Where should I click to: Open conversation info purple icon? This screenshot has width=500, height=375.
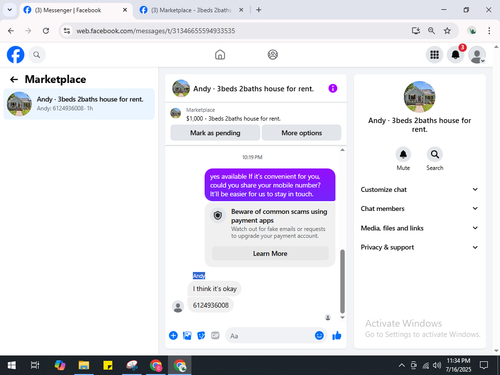click(333, 88)
